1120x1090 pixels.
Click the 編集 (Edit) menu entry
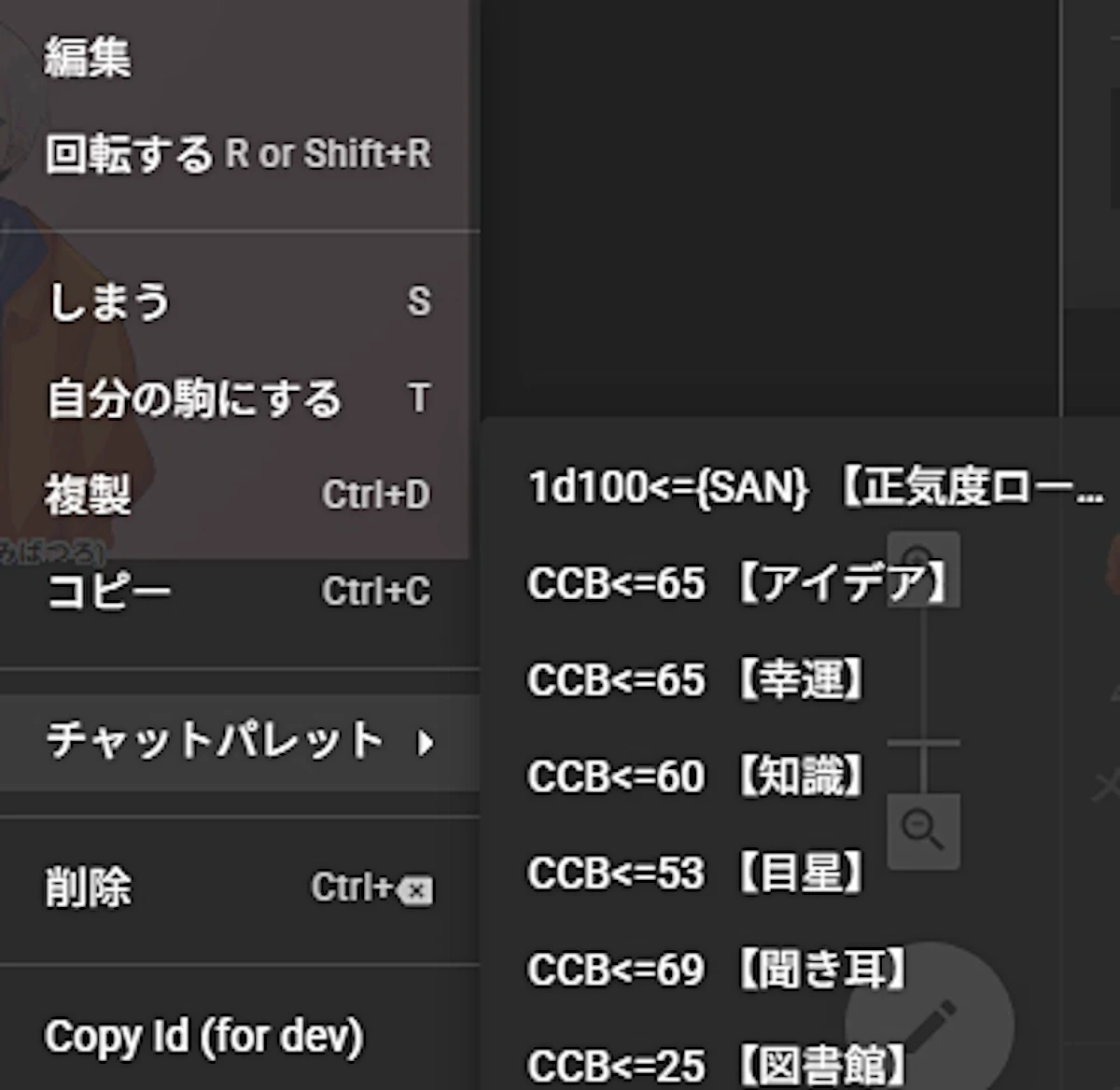click(89, 58)
